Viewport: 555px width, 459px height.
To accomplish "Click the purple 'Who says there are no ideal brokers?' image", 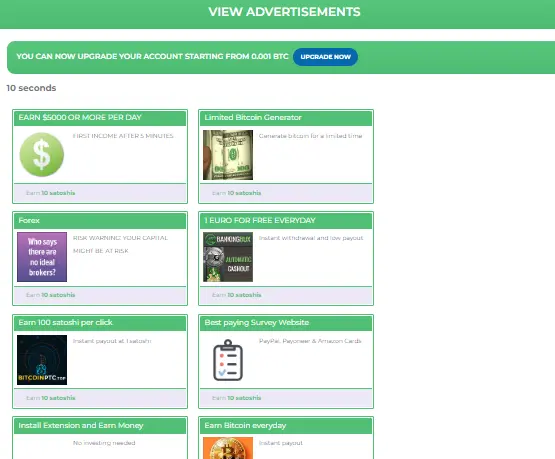I will coord(42,257).
